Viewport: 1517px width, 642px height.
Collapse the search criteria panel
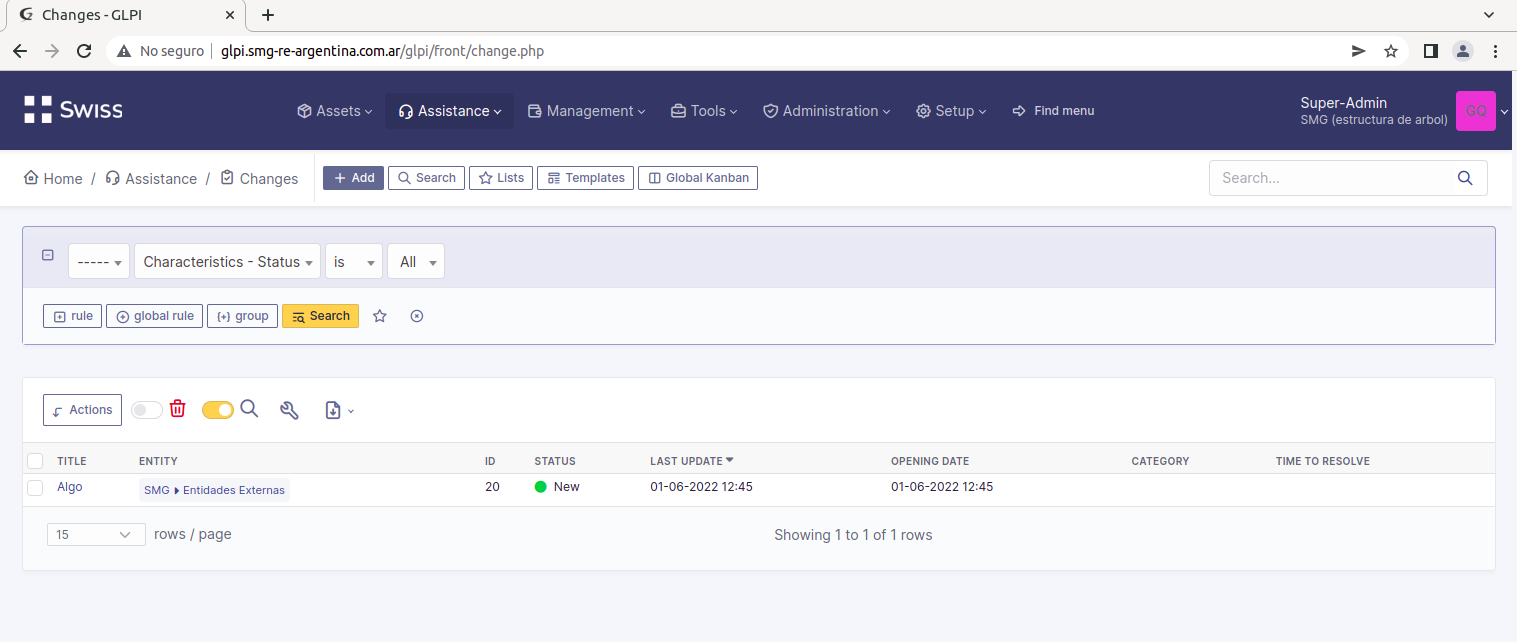point(47,255)
